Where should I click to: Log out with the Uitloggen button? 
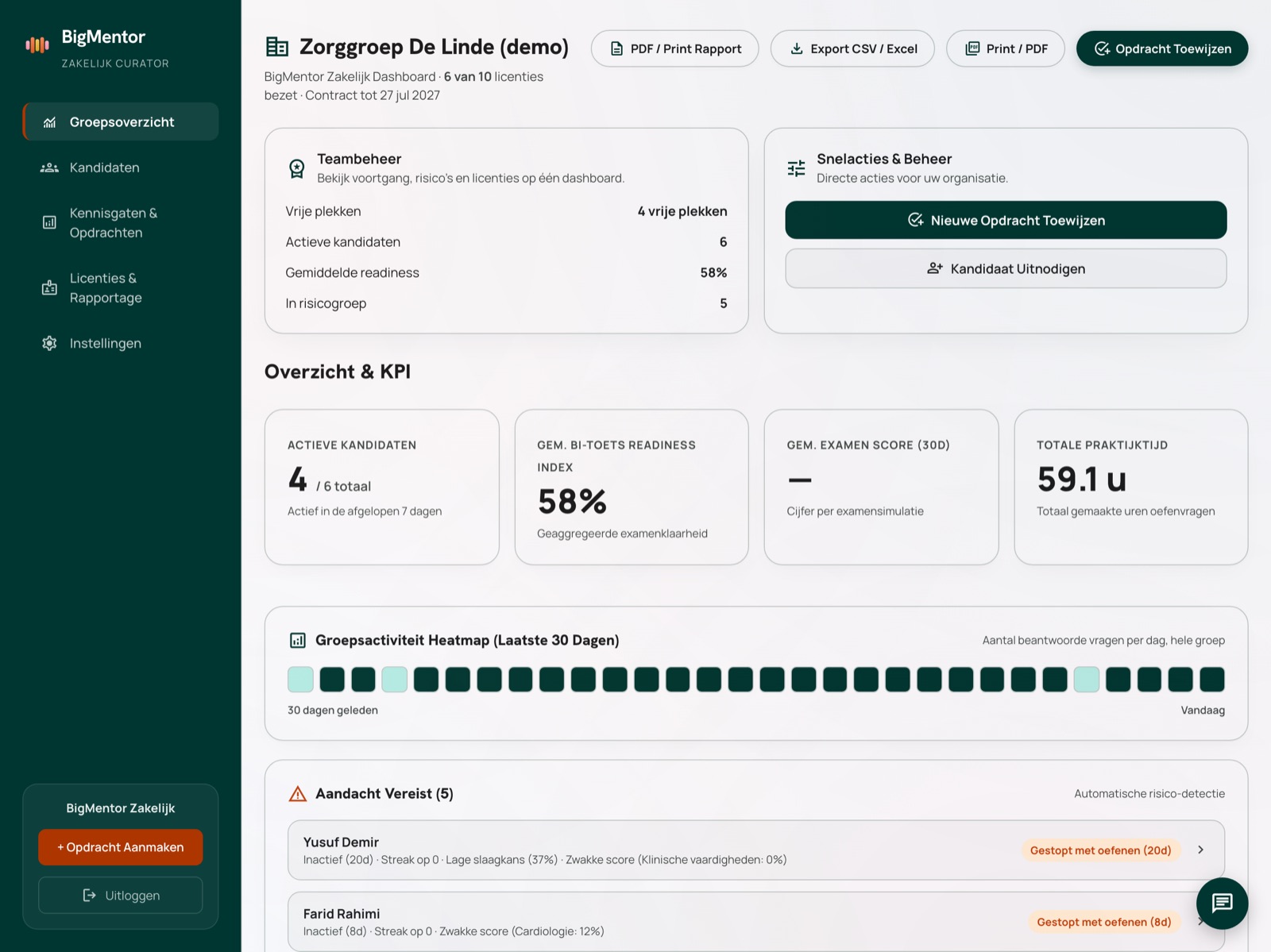[x=121, y=895]
